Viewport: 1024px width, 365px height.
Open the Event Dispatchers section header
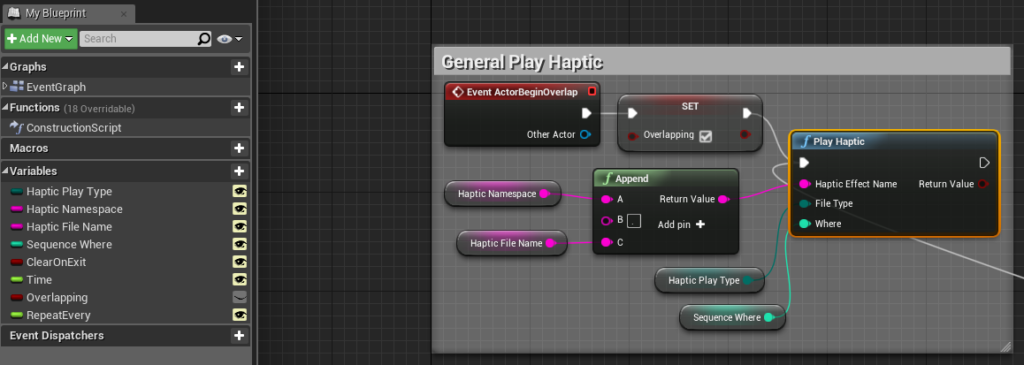[57, 336]
